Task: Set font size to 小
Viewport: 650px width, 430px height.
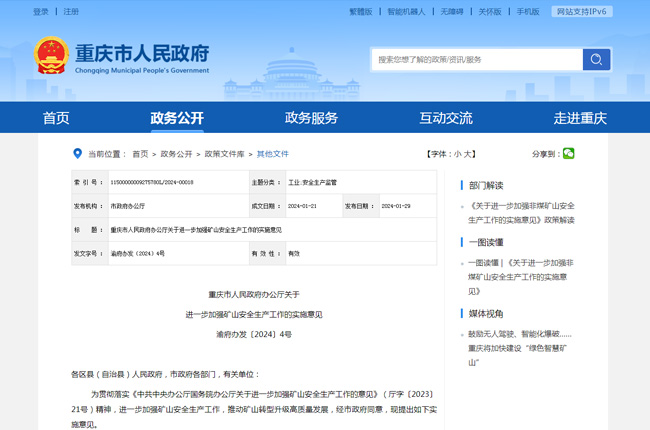Action: (x=458, y=154)
